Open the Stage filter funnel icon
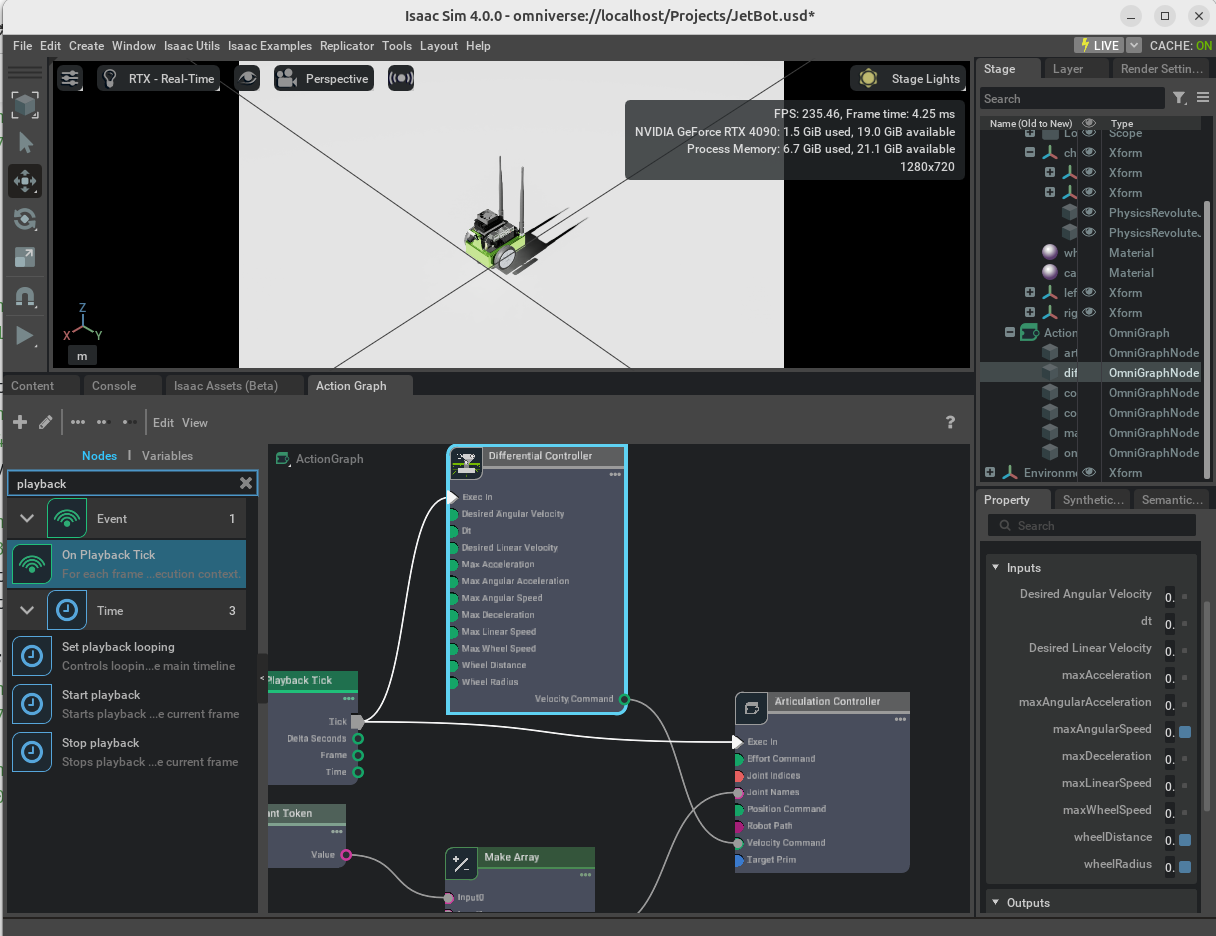This screenshot has height=936, width=1216. (1180, 98)
